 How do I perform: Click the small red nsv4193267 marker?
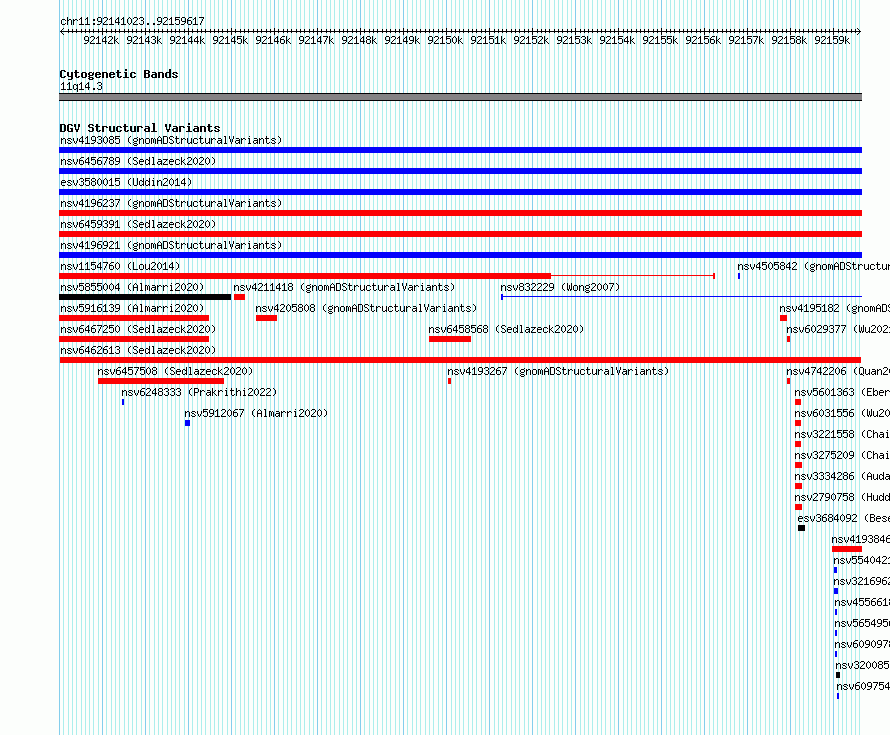[x=450, y=381]
